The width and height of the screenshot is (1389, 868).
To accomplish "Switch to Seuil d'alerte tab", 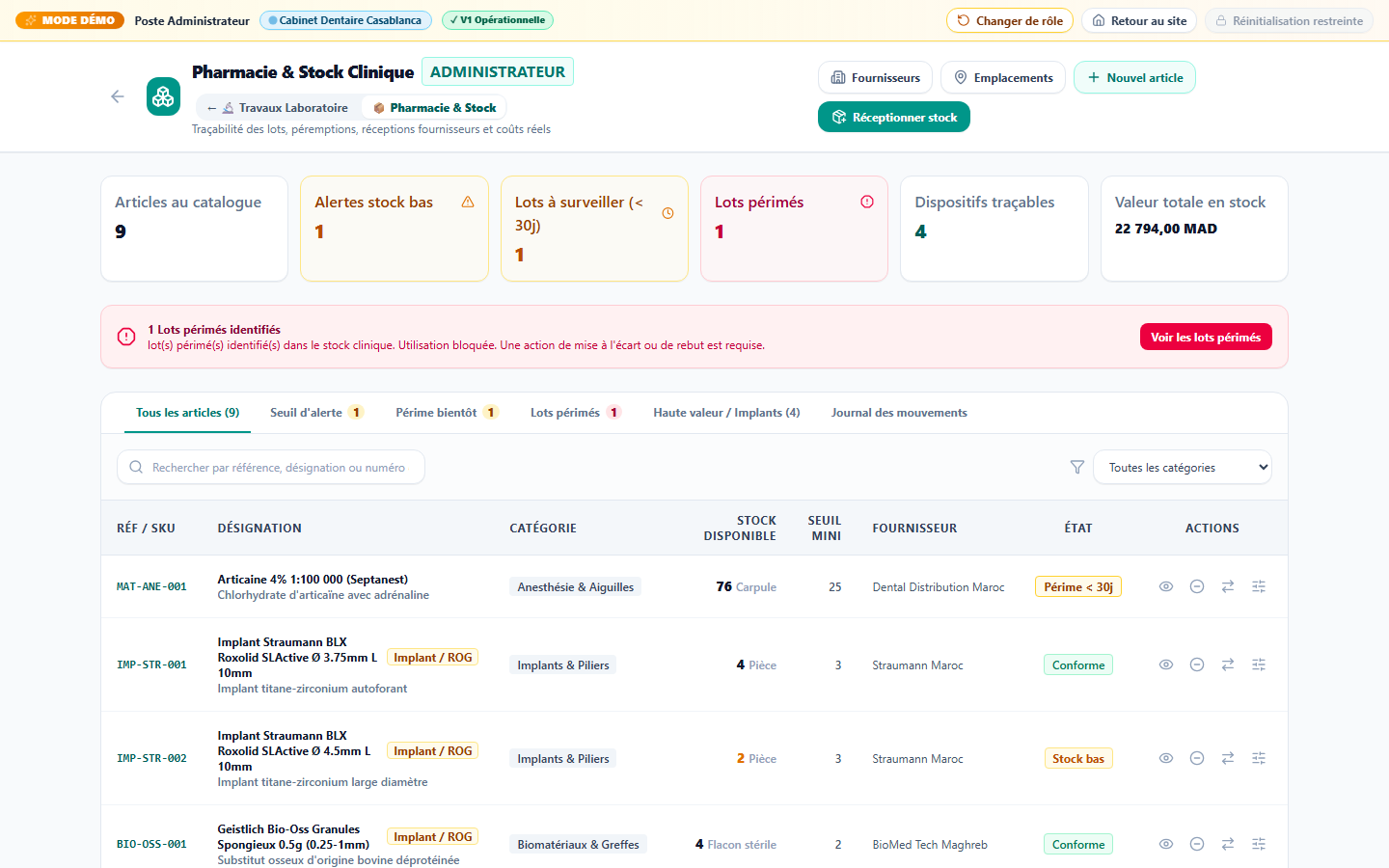I will point(316,413).
